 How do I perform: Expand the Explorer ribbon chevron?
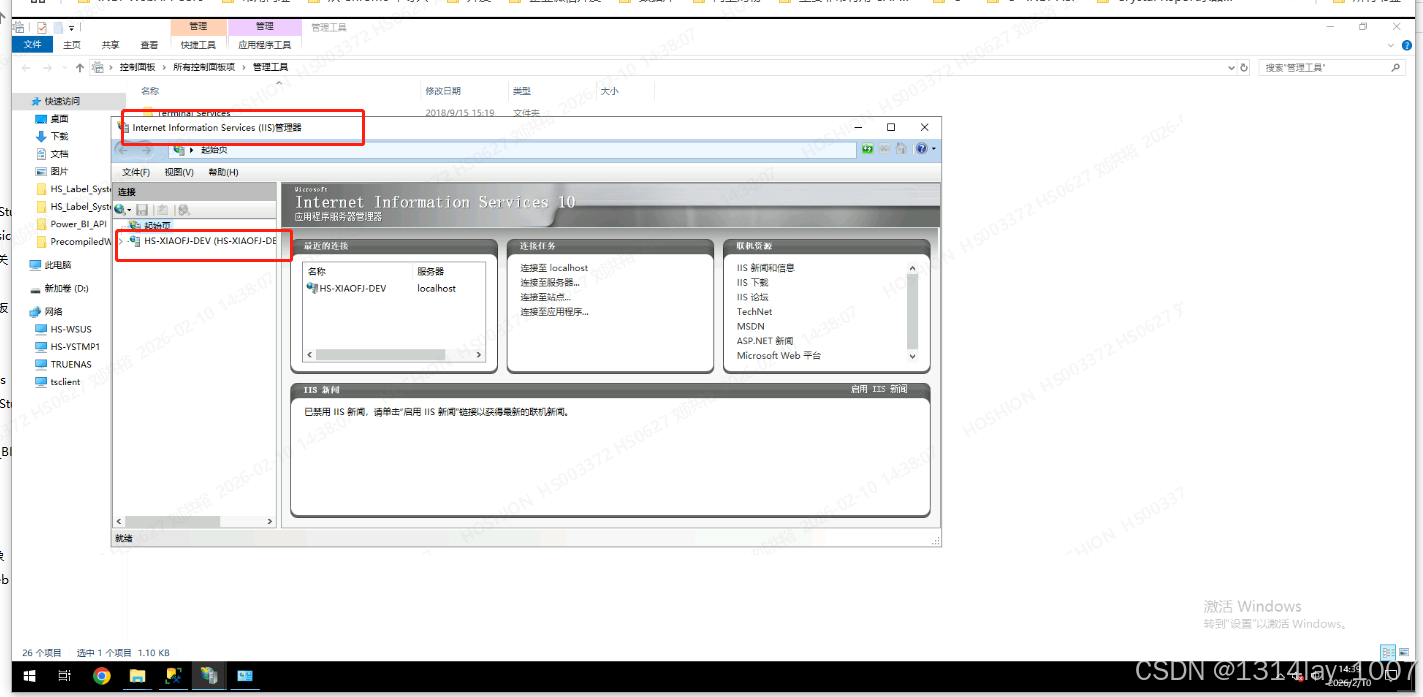click(1391, 44)
